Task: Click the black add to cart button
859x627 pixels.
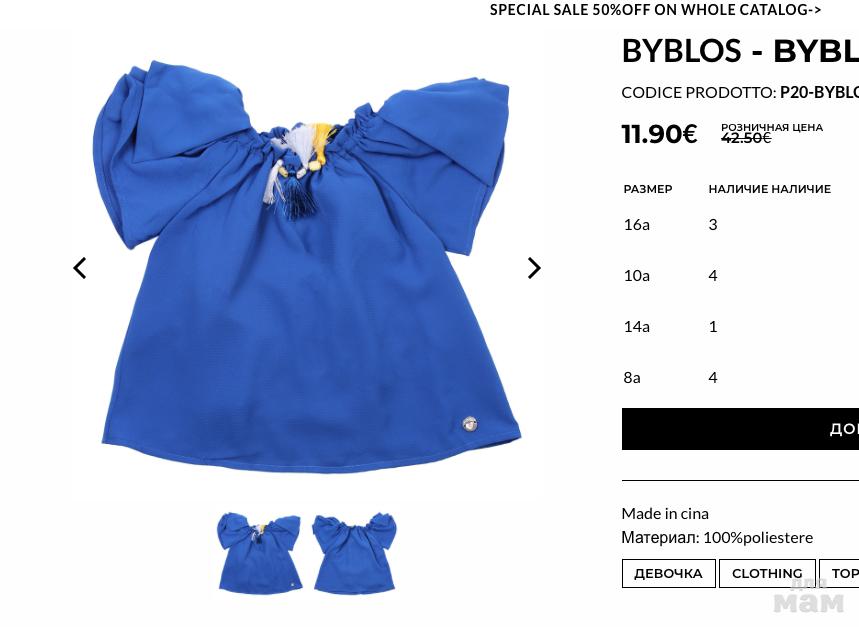Action: (x=740, y=429)
